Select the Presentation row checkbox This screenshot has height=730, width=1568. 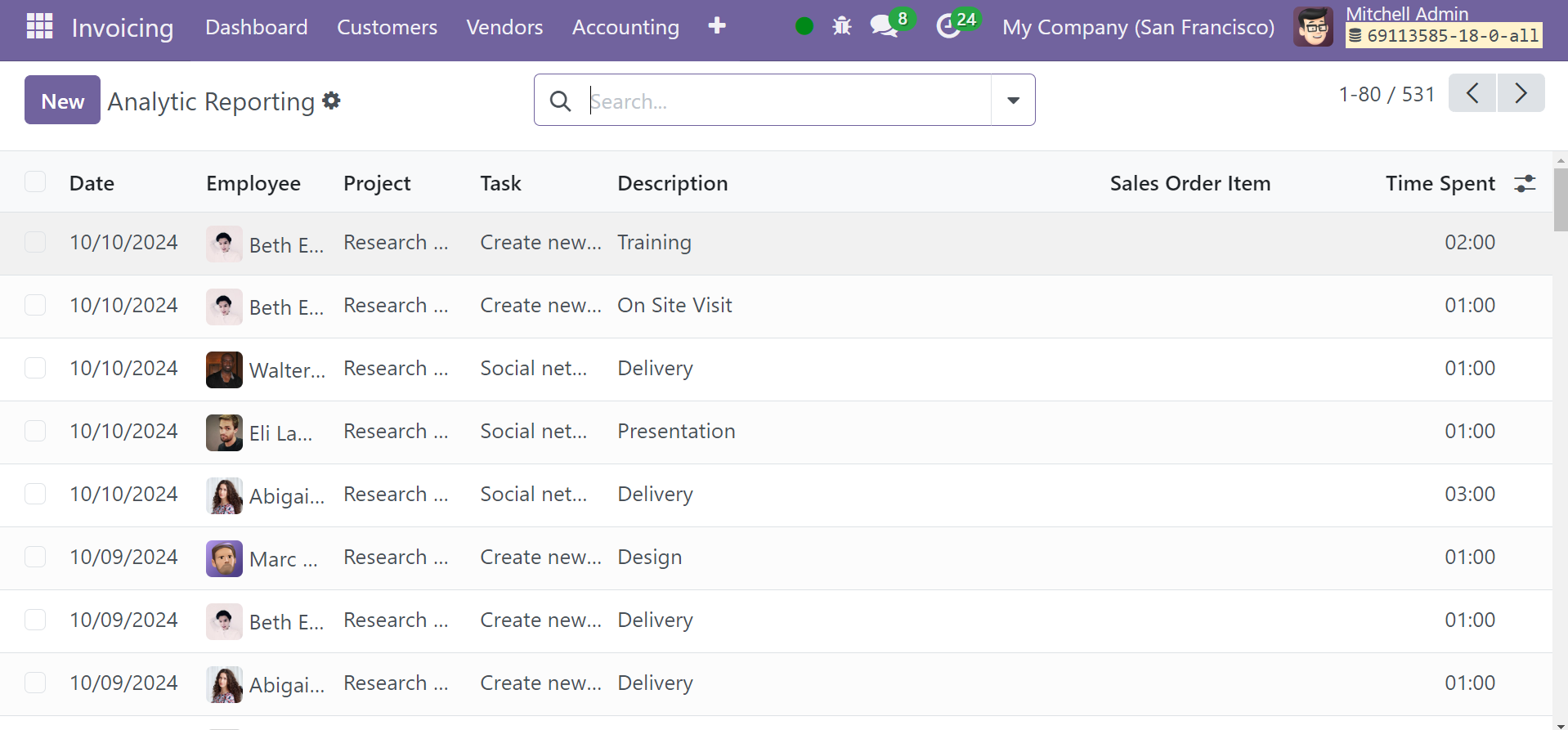[35, 431]
